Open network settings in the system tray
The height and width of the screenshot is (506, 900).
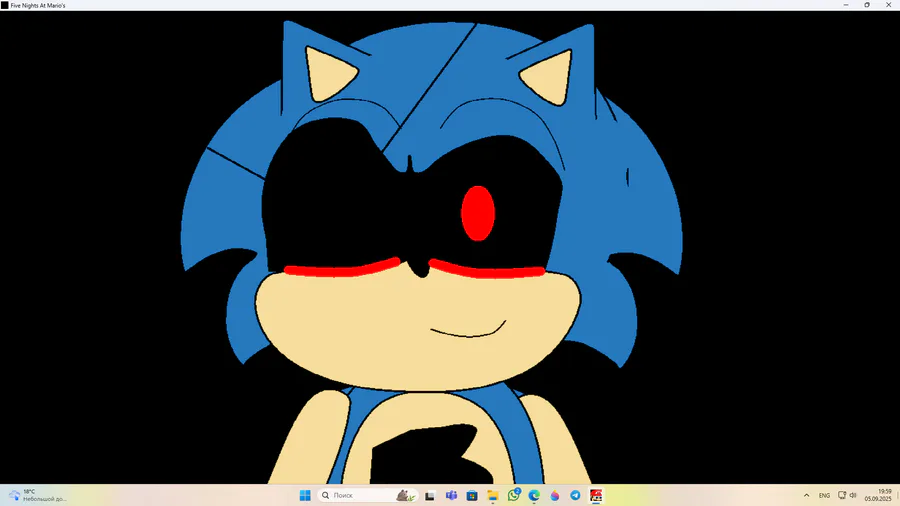tap(841, 495)
